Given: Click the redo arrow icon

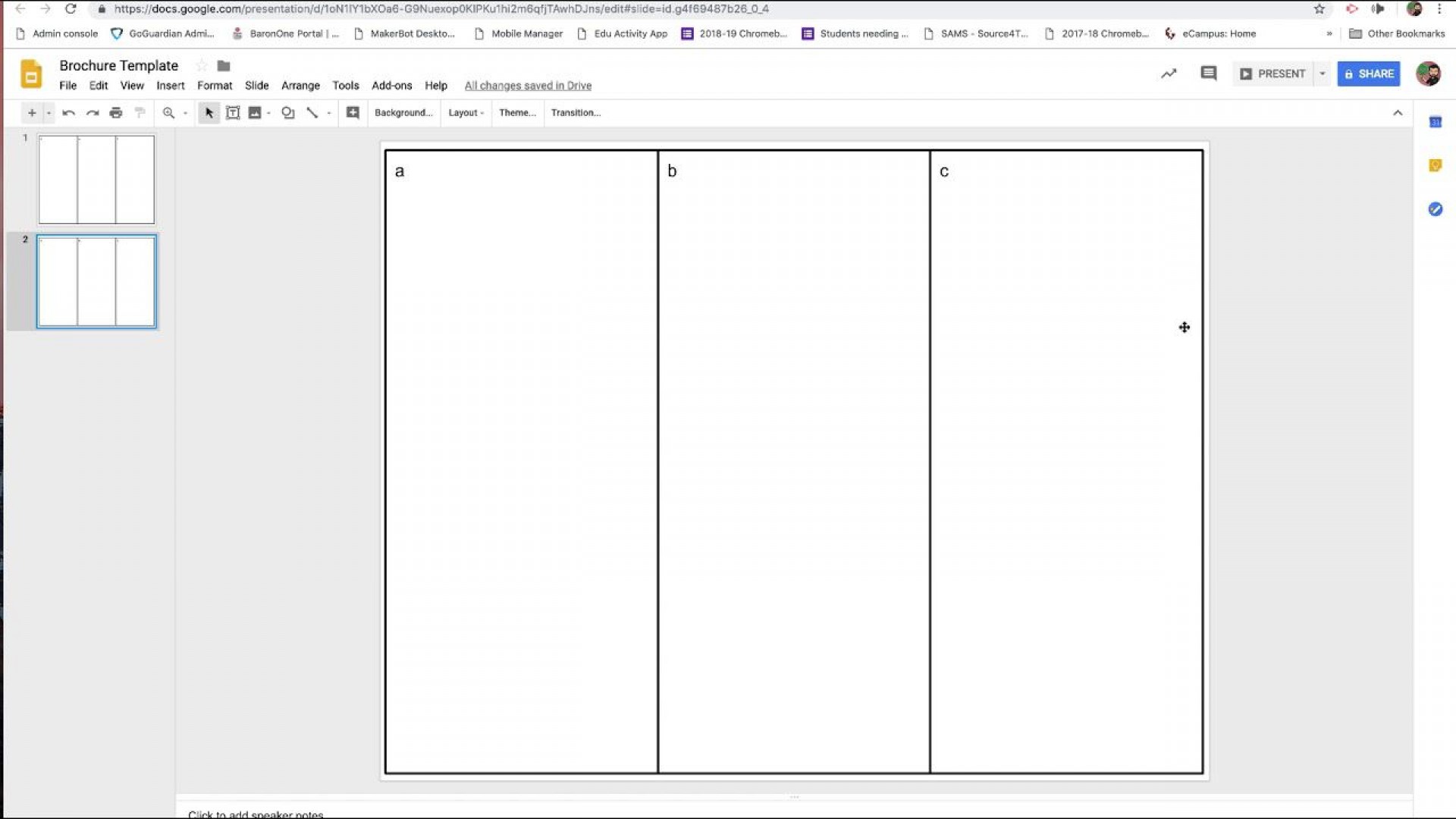Looking at the screenshot, I should 93,113.
